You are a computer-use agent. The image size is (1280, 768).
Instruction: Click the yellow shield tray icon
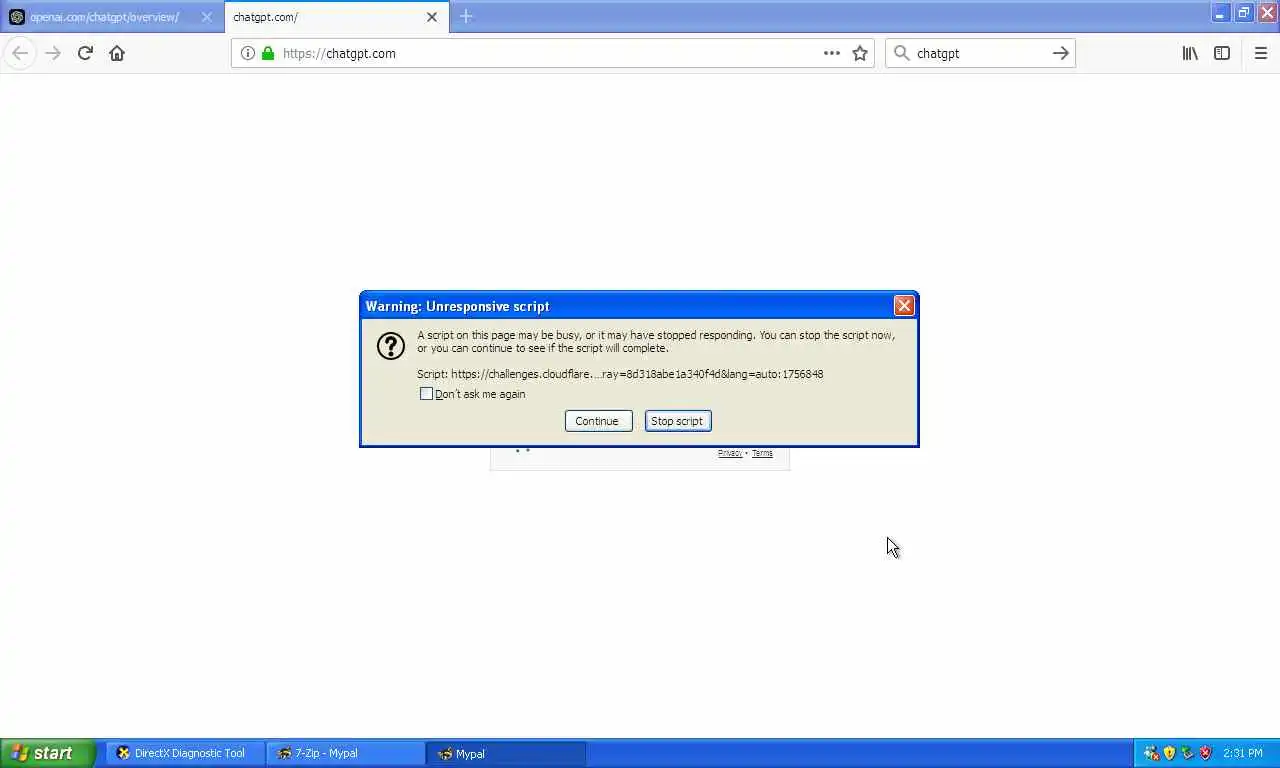coord(1169,753)
